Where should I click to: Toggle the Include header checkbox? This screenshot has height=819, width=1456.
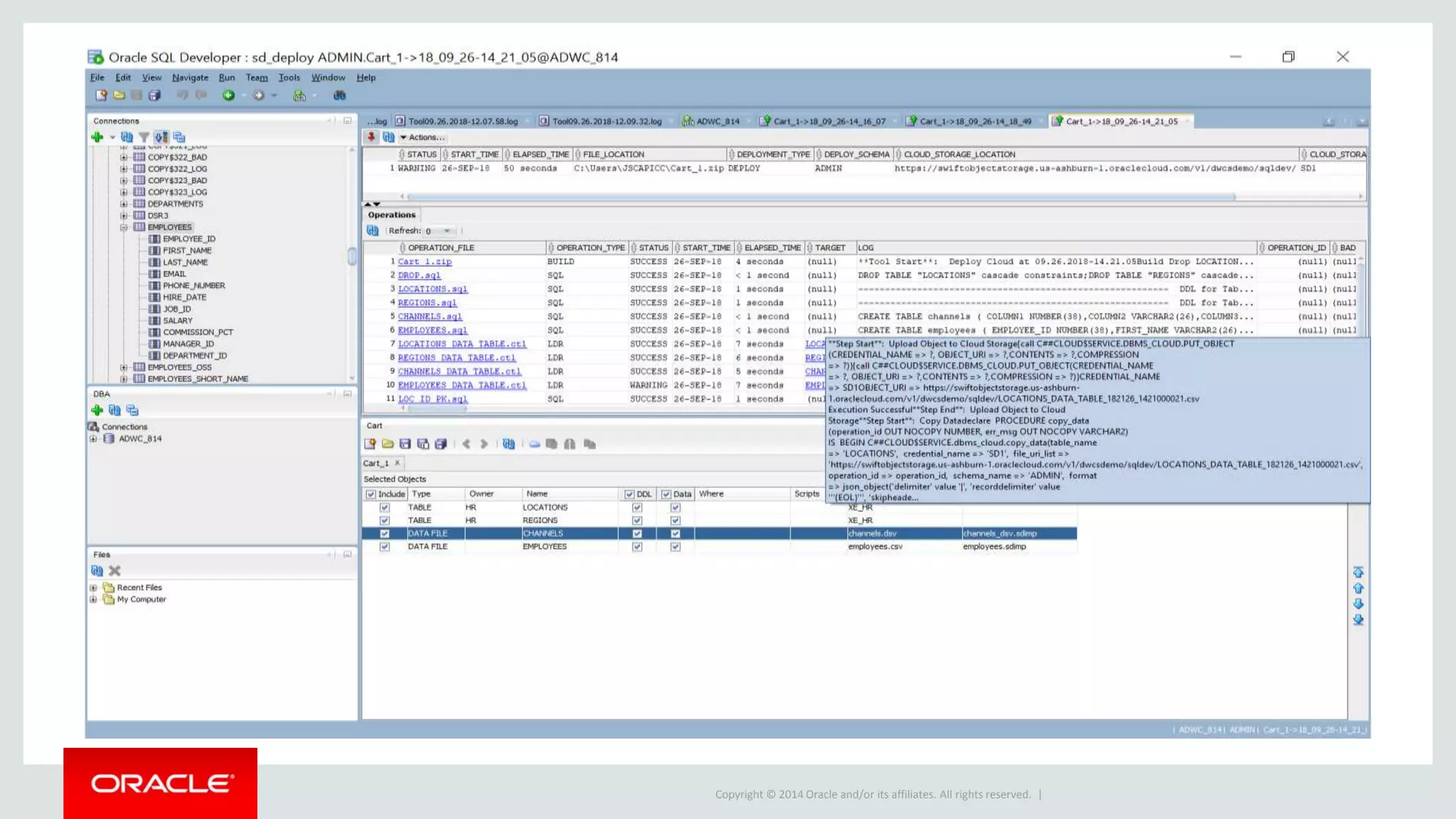pos(370,494)
